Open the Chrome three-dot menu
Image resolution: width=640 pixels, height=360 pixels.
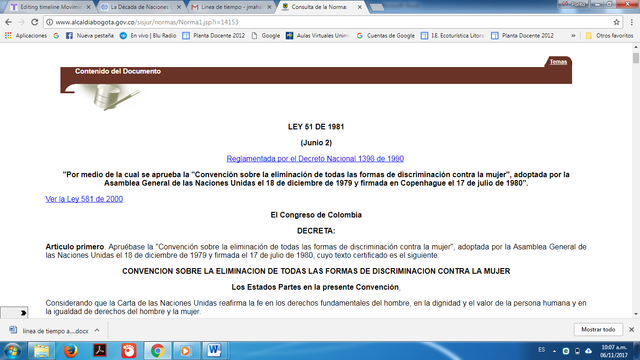(x=632, y=22)
